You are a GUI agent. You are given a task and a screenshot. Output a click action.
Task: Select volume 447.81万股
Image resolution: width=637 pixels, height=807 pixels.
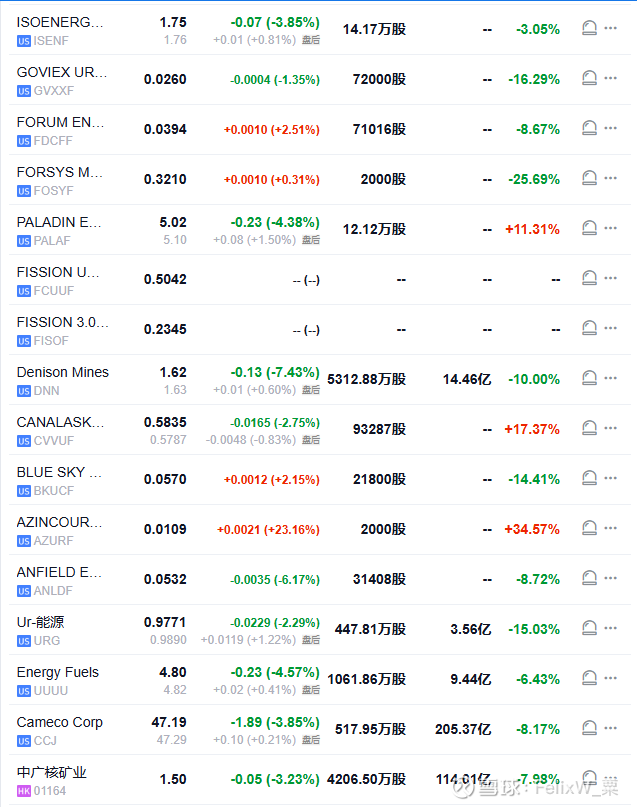click(370, 629)
